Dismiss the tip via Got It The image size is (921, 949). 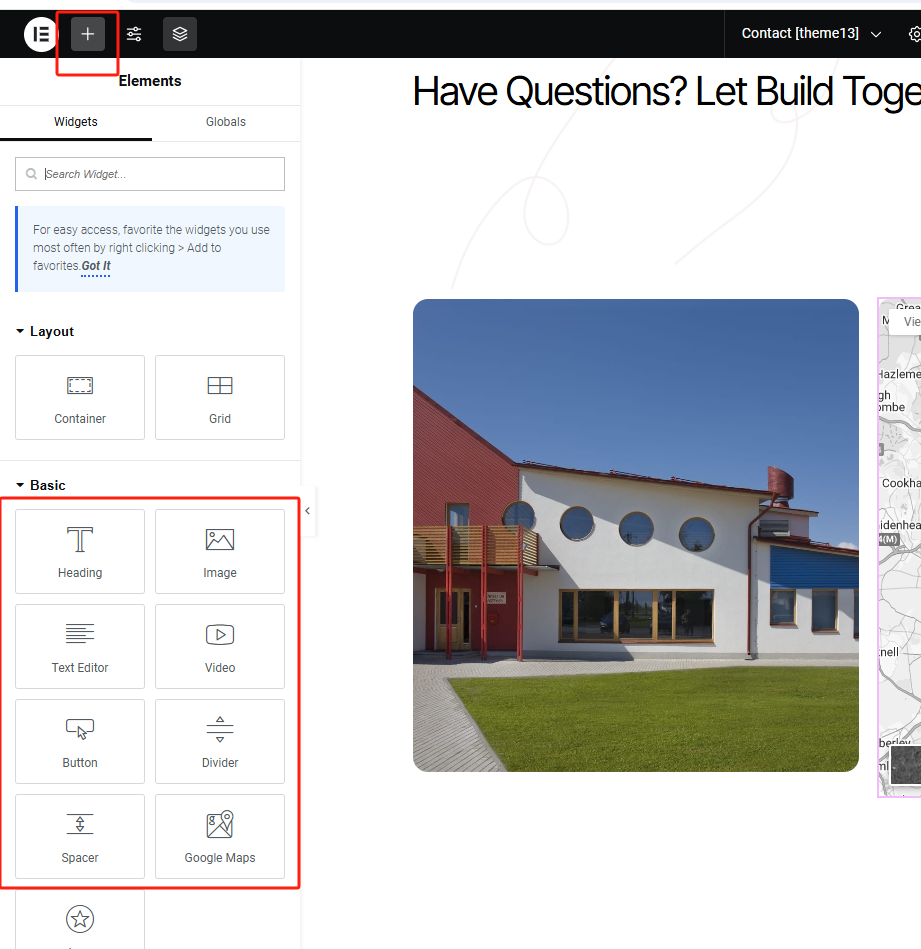[x=96, y=266]
